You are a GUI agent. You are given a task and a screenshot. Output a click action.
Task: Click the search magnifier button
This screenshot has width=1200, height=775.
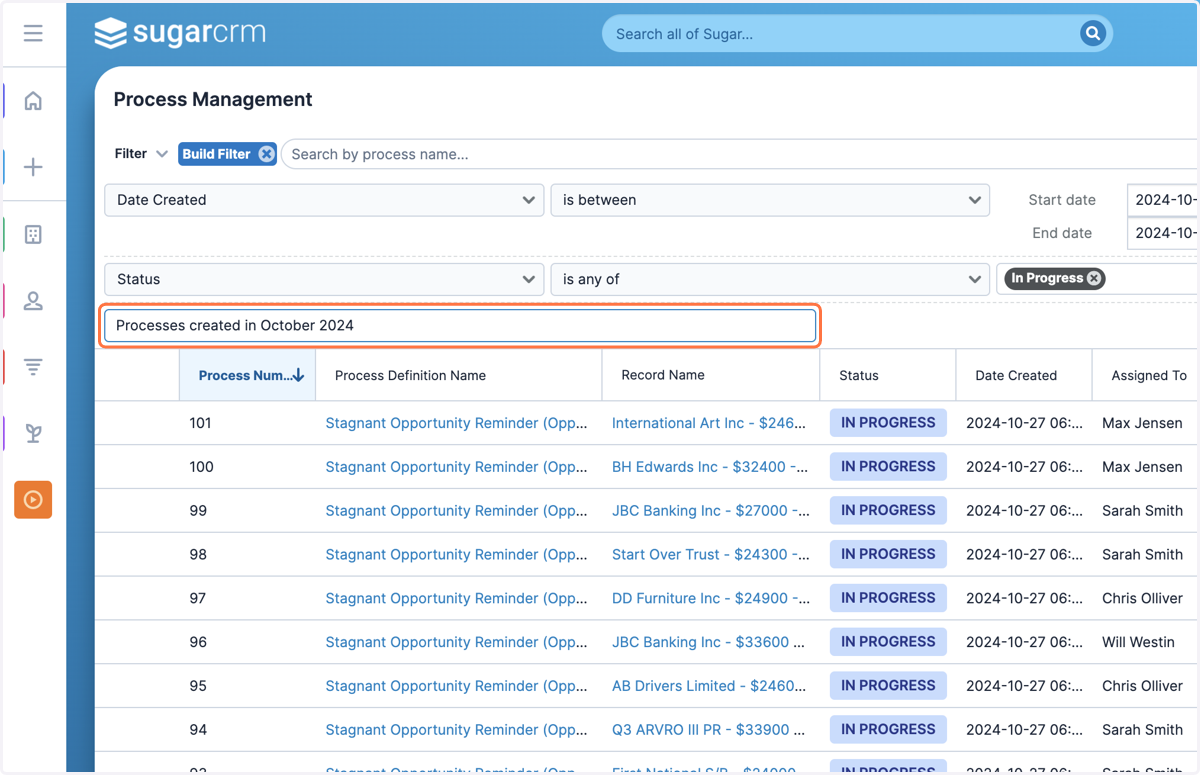pos(1092,34)
